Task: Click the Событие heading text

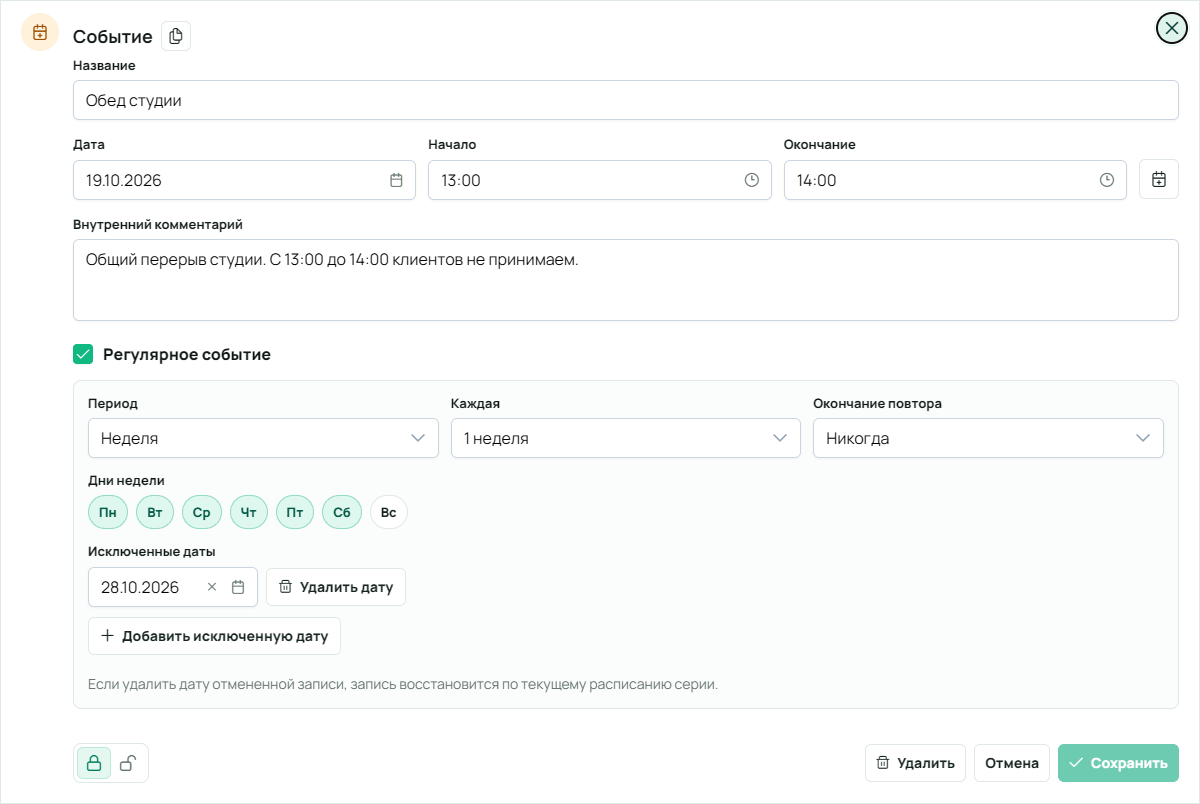Action: click(113, 37)
